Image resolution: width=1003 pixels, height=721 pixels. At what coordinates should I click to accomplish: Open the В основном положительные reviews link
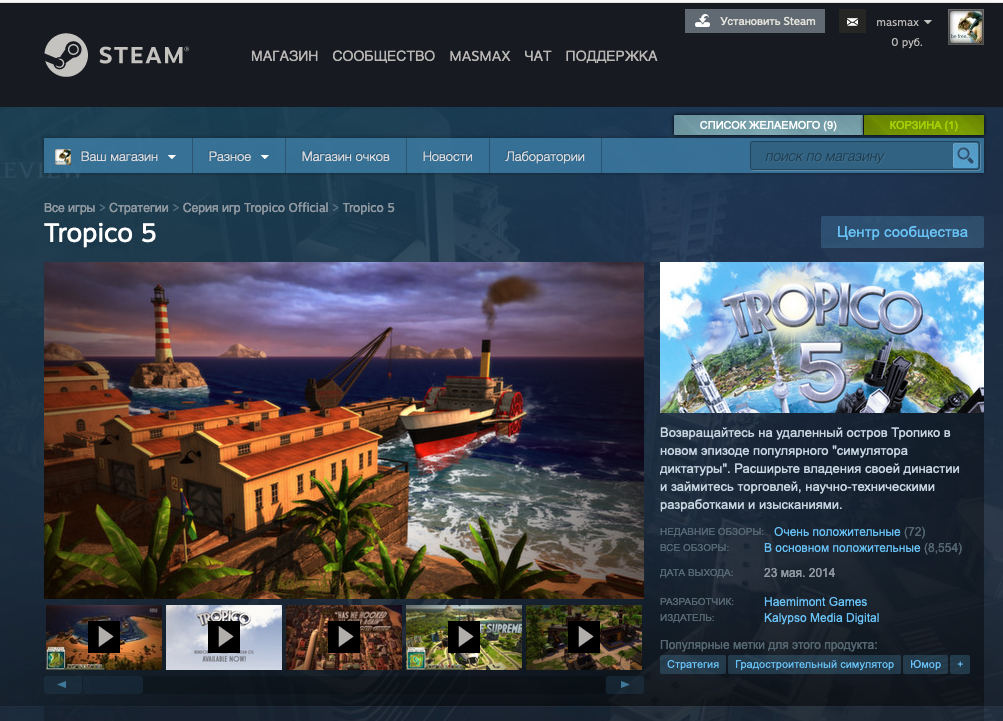click(842, 548)
